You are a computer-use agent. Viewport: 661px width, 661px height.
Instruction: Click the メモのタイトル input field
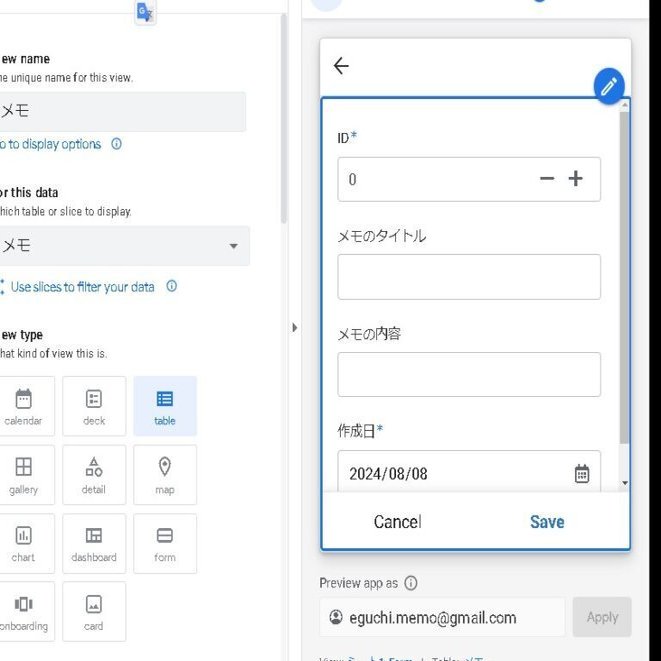point(469,277)
